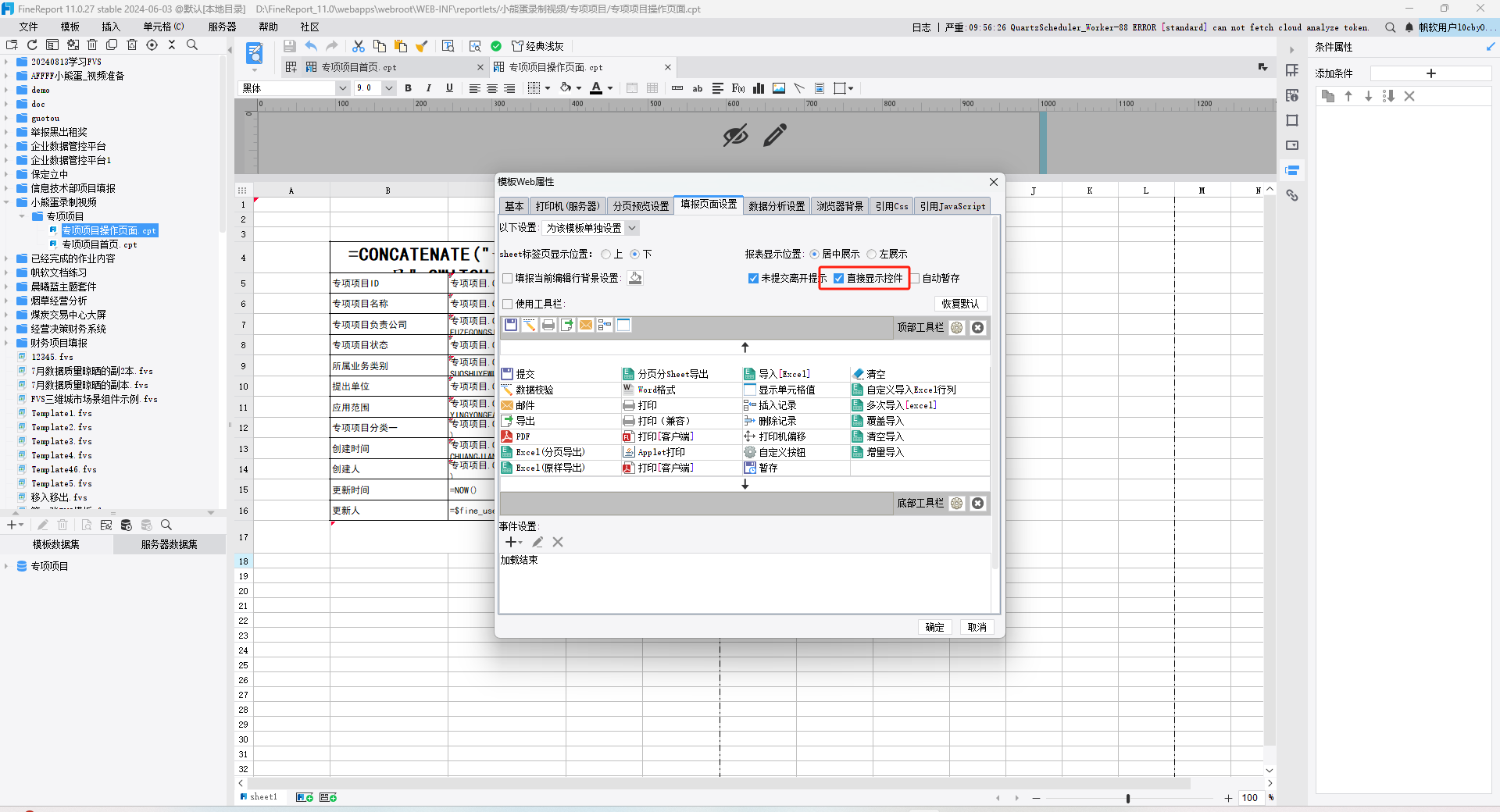This screenshot has width=1500, height=812.
Task: Click the hidden-eye icon on the gray canvas
Action: point(735,136)
